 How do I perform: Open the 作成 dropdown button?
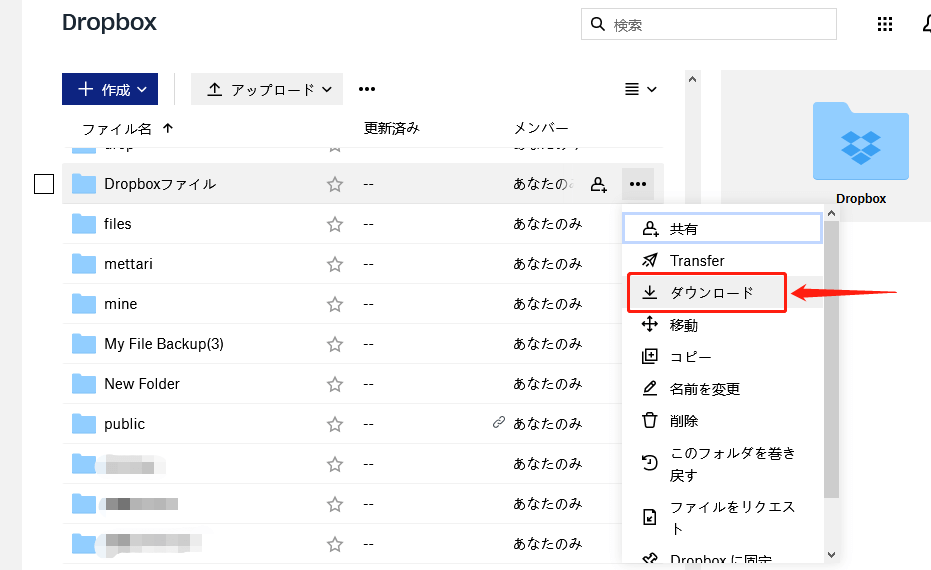[x=110, y=89]
